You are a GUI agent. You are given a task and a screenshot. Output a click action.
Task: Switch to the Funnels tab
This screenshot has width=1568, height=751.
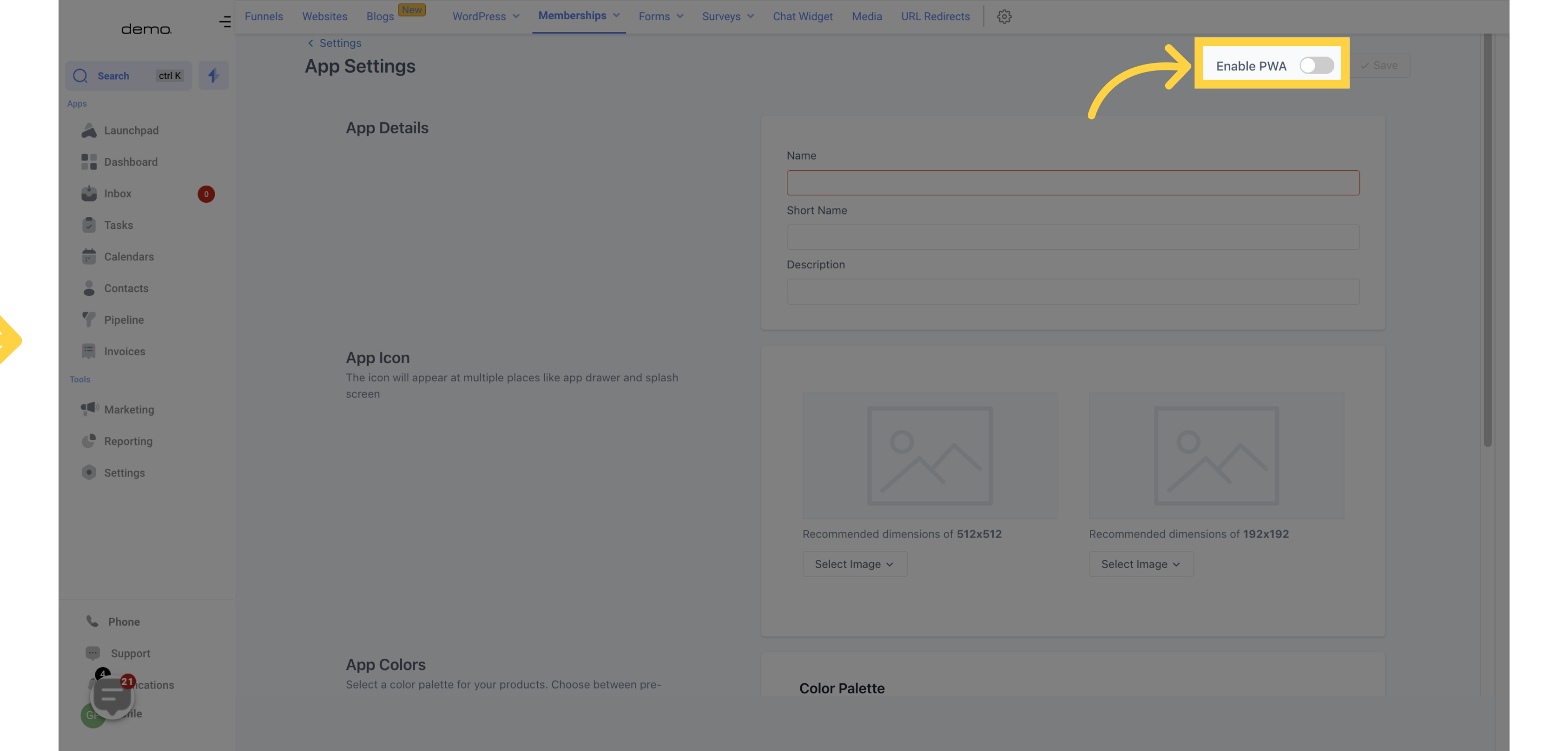pyautogui.click(x=264, y=17)
